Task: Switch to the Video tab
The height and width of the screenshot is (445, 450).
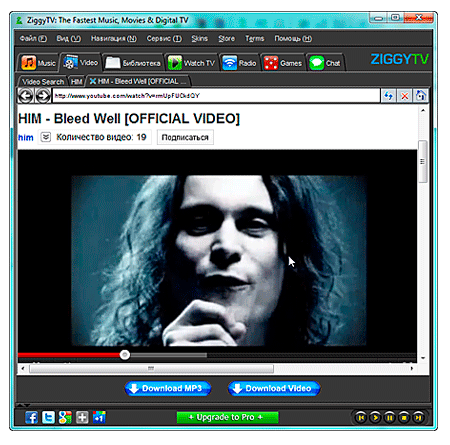Action: click(81, 62)
